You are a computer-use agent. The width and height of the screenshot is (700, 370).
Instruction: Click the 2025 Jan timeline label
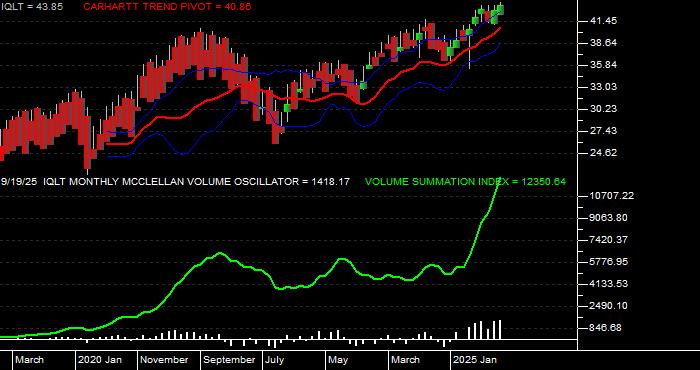point(475,360)
